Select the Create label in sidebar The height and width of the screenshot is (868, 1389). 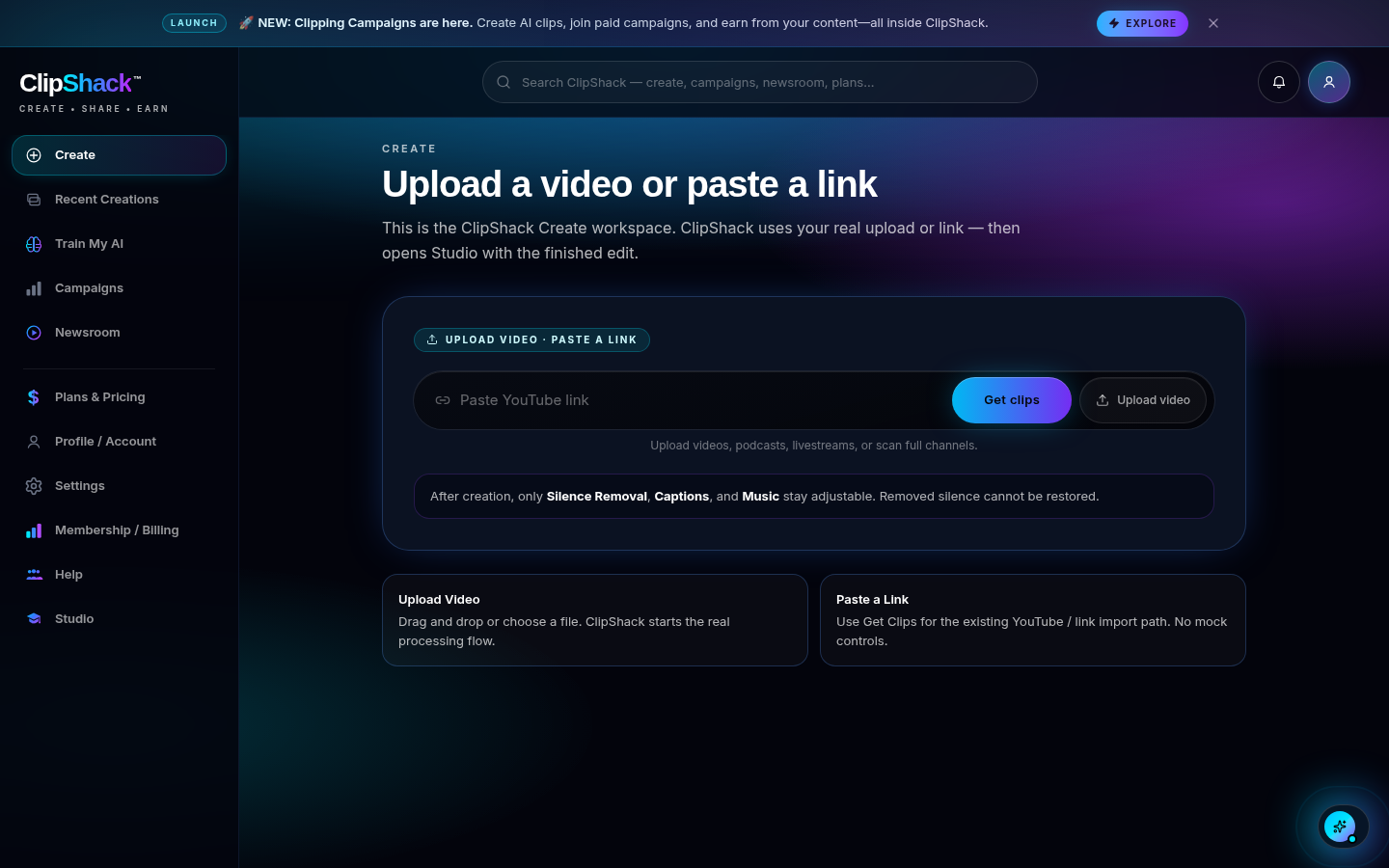click(75, 155)
